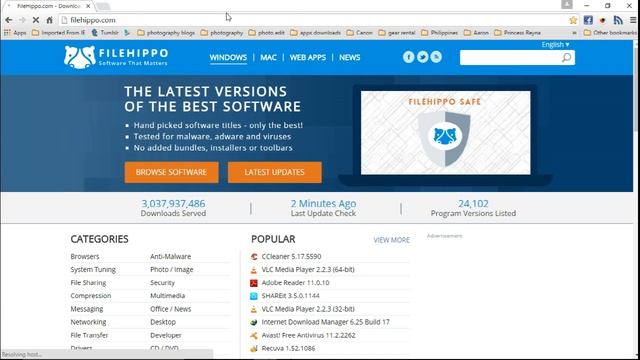Open the Other bookmarks folder
Viewport: 640px width, 360px height.
[610, 33]
